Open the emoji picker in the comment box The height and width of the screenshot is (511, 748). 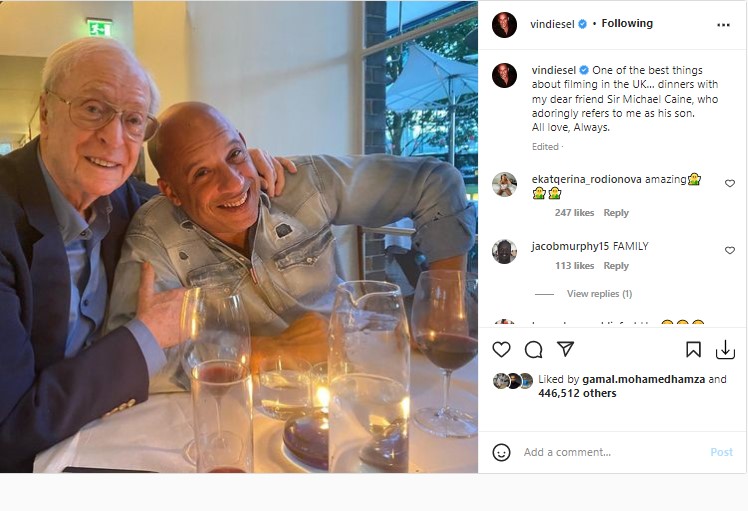502,452
